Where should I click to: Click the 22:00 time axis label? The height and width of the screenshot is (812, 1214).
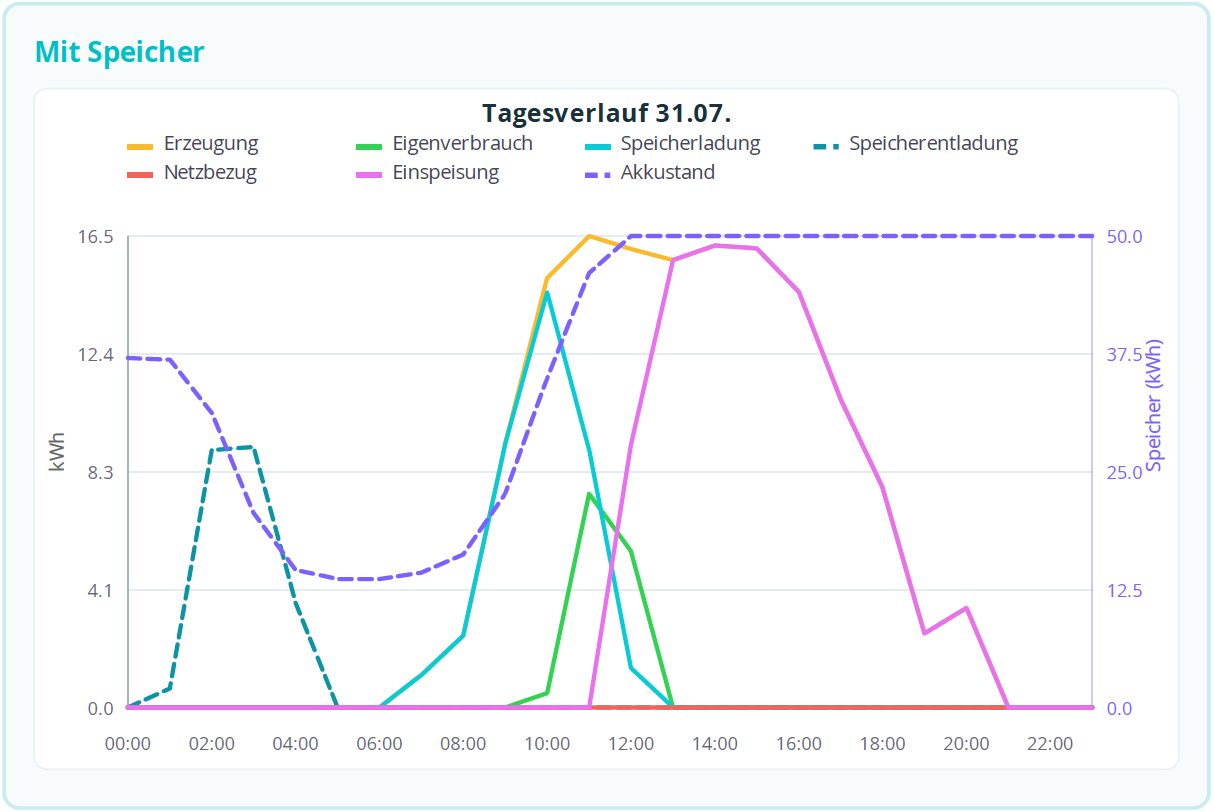click(x=1052, y=744)
